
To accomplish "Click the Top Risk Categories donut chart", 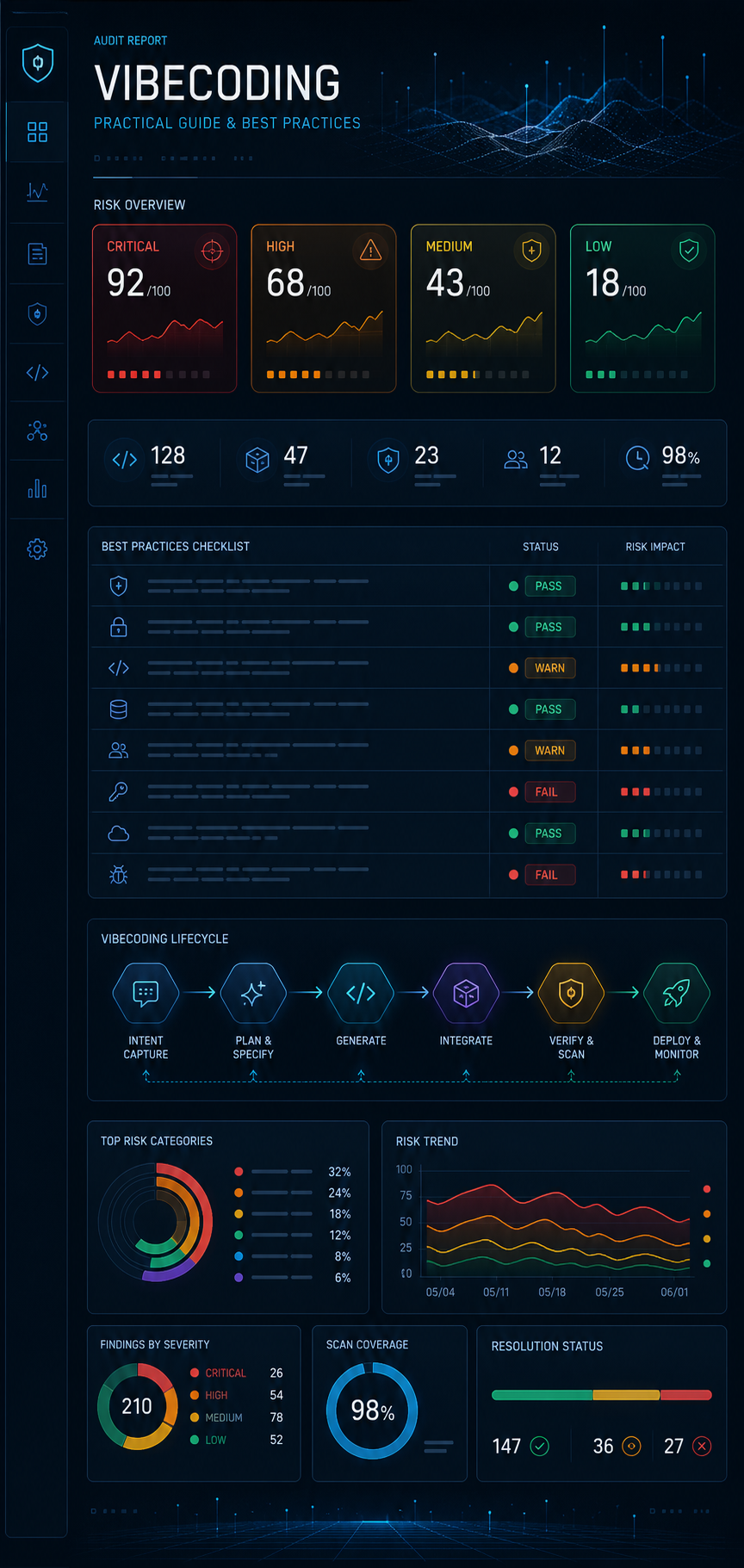I will [x=156, y=1222].
